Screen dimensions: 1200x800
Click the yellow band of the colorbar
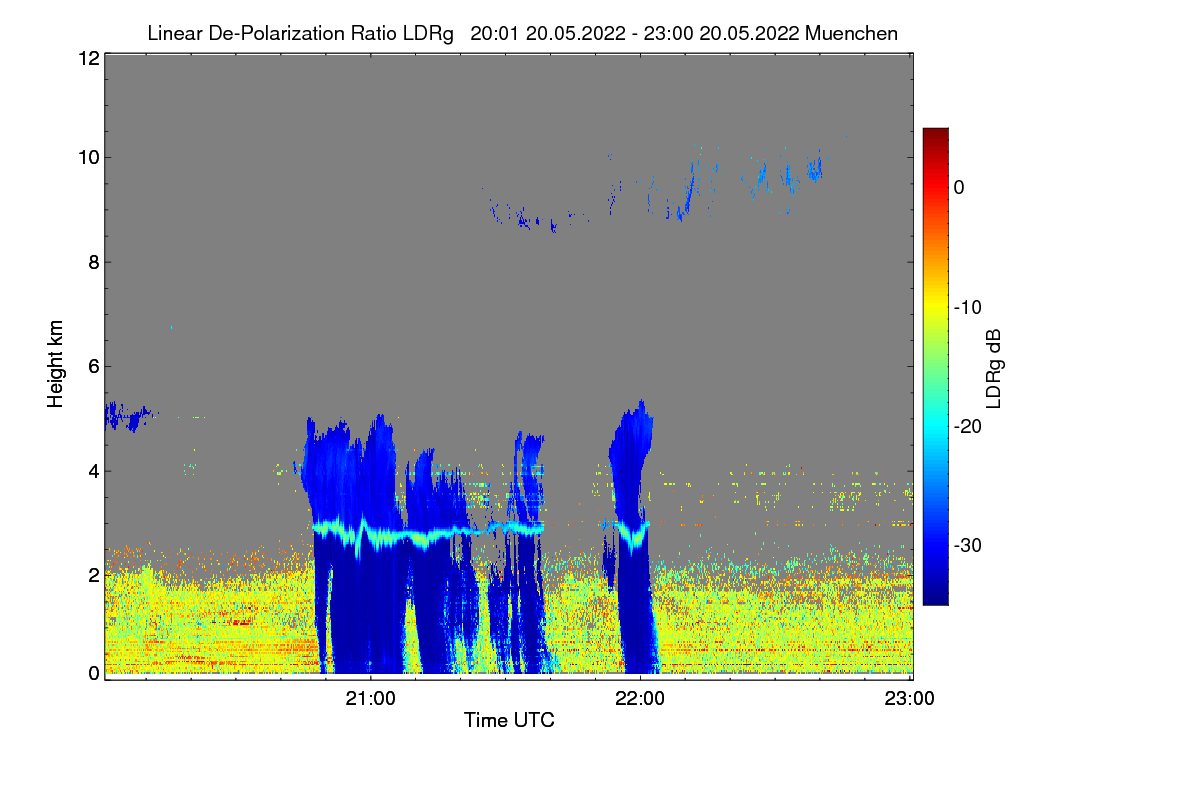[935, 307]
